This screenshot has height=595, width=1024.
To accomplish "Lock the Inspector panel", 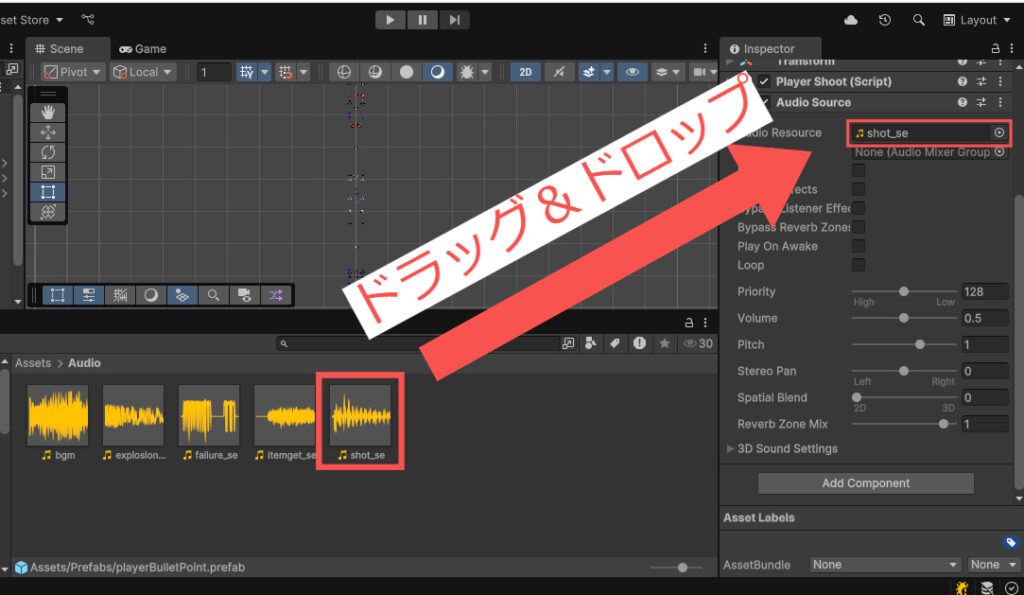I will point(995,48).
